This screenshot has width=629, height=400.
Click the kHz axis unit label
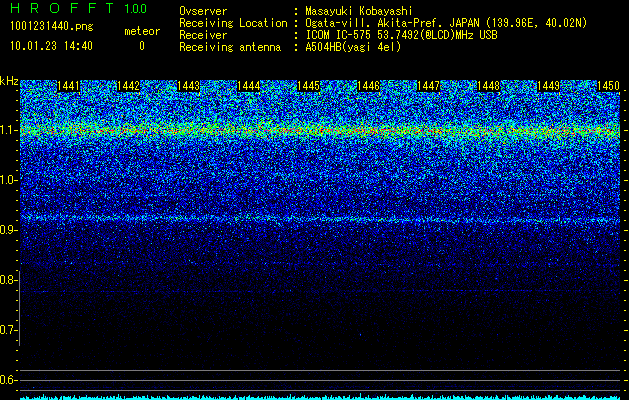9,81
